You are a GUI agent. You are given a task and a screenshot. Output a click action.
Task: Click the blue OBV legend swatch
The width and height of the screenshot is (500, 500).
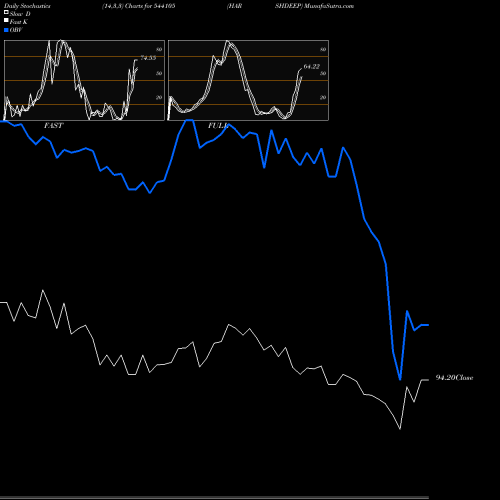(6, 30)
